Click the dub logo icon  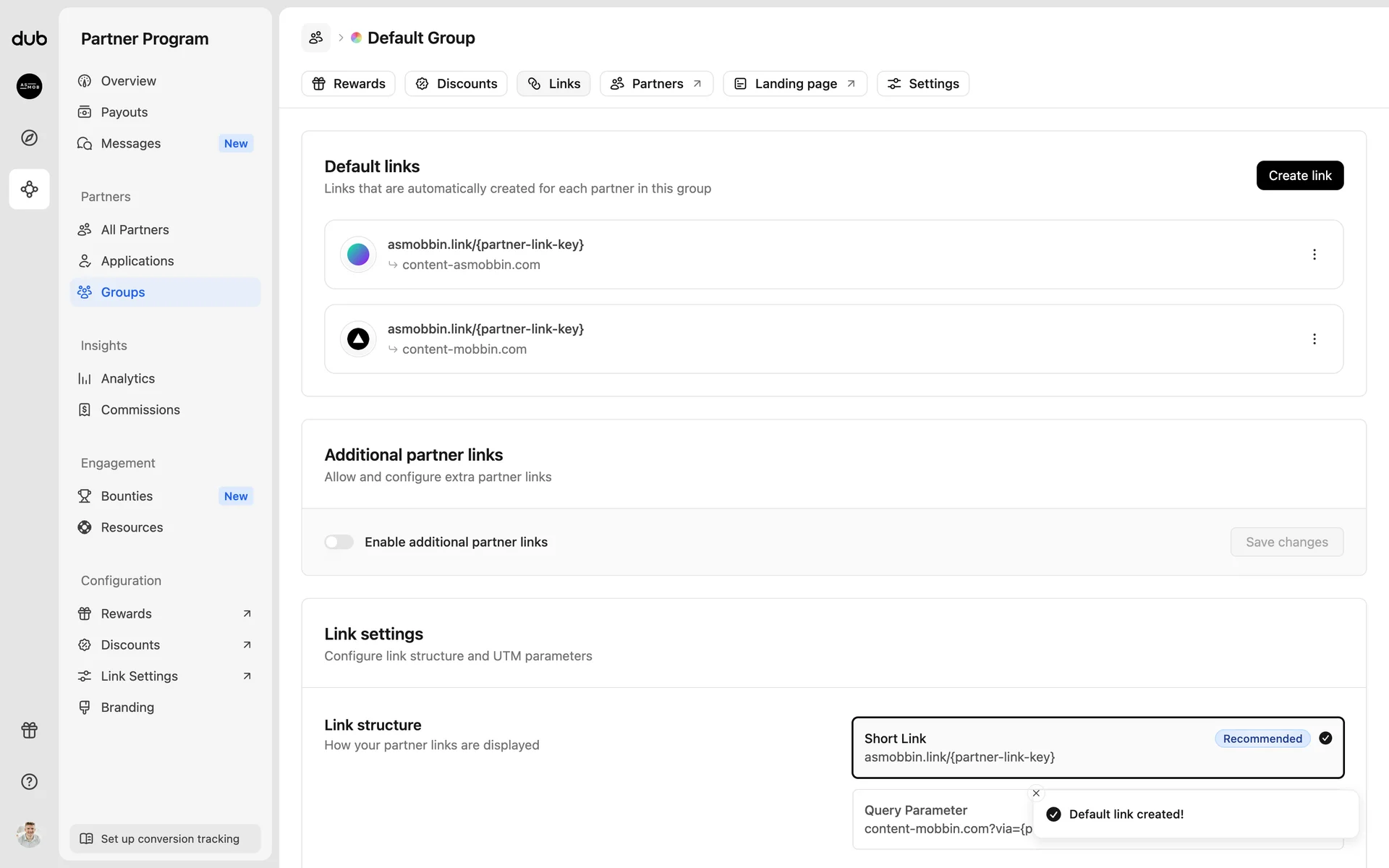pos(29,38)
